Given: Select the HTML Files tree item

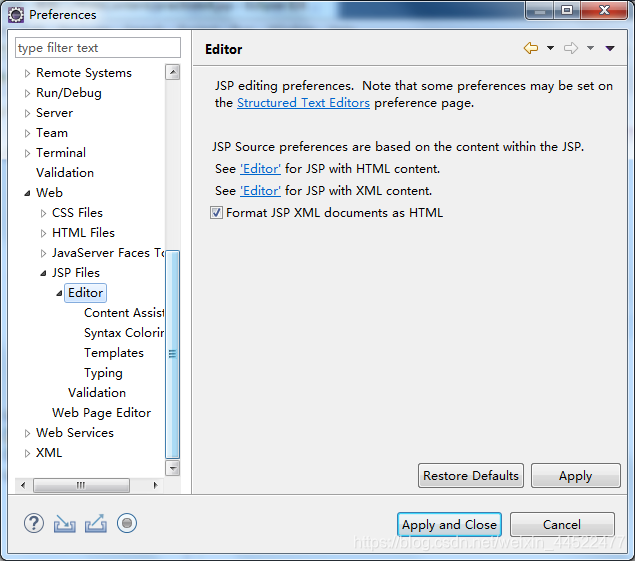Looking at the screenshot, I should click(x=83, y=233).
